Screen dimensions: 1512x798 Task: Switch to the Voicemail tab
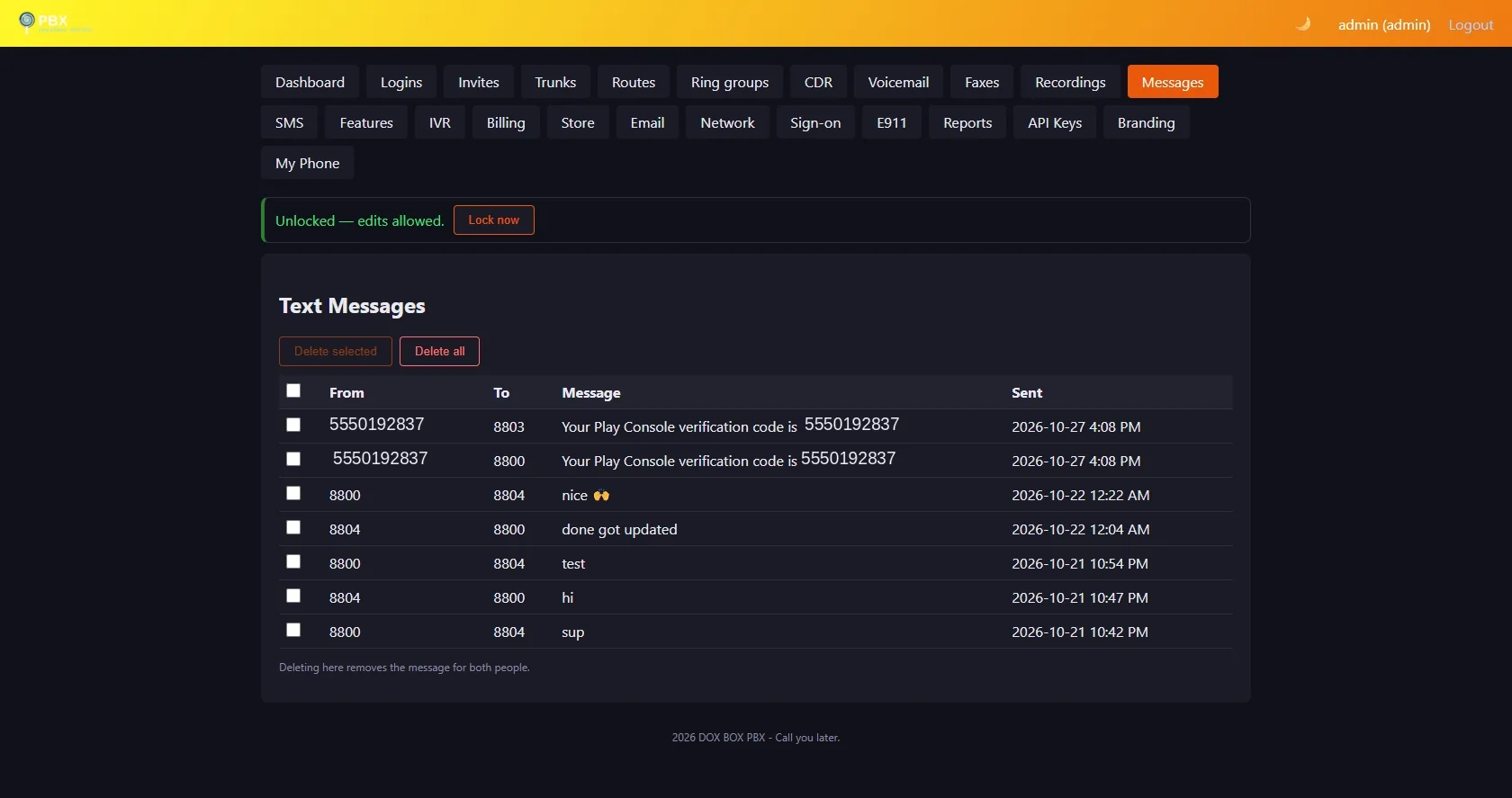coord(898,82)
